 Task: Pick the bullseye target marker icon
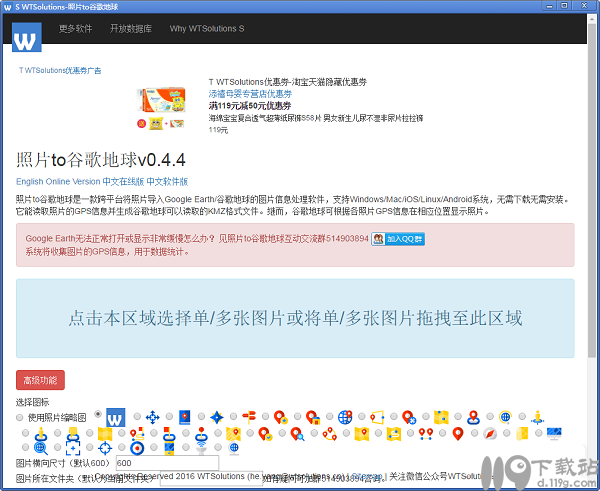(137, 448)
